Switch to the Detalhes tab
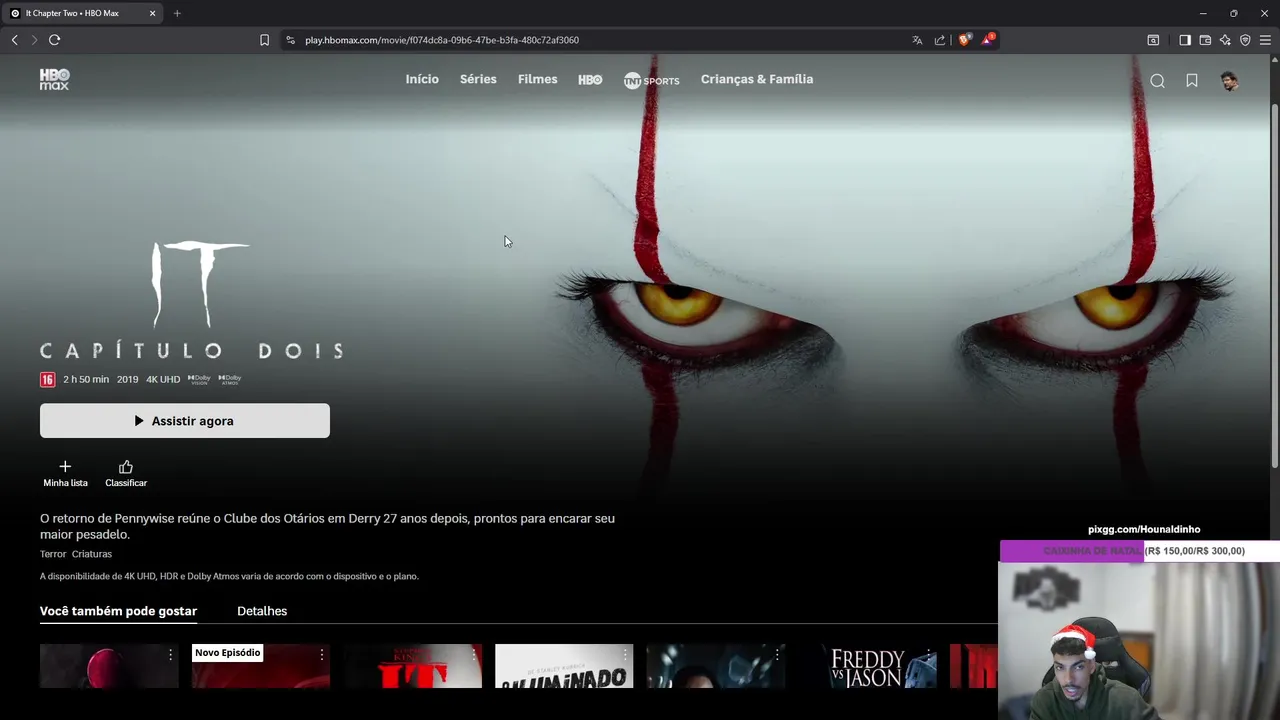The width and height of the screenshot is (1280, 720). [262, 611]
